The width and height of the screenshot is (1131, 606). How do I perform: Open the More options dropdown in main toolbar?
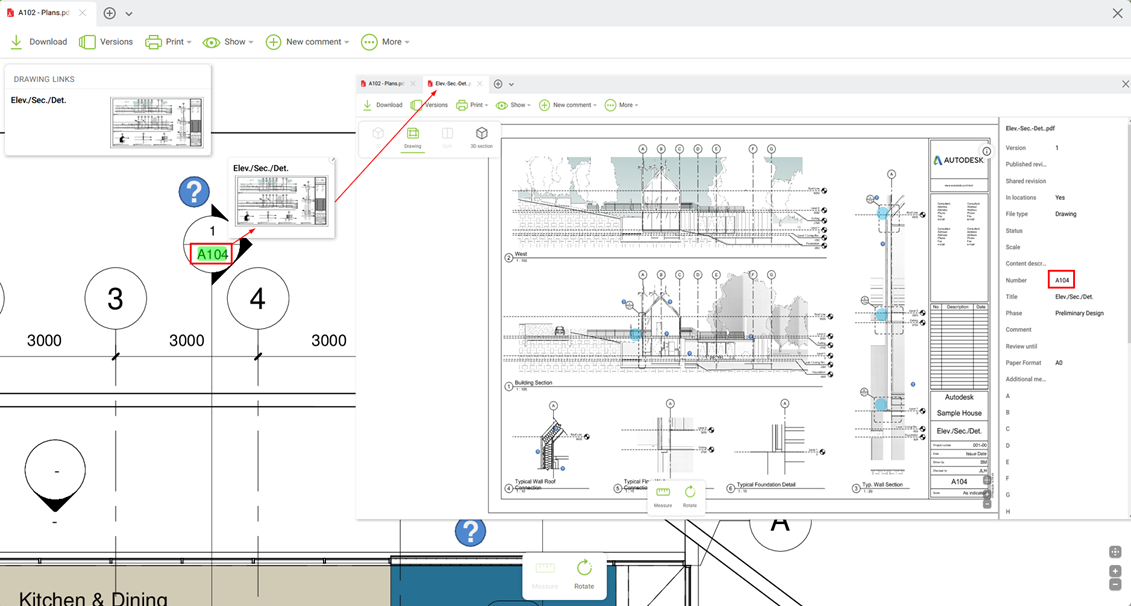point(385,42)
